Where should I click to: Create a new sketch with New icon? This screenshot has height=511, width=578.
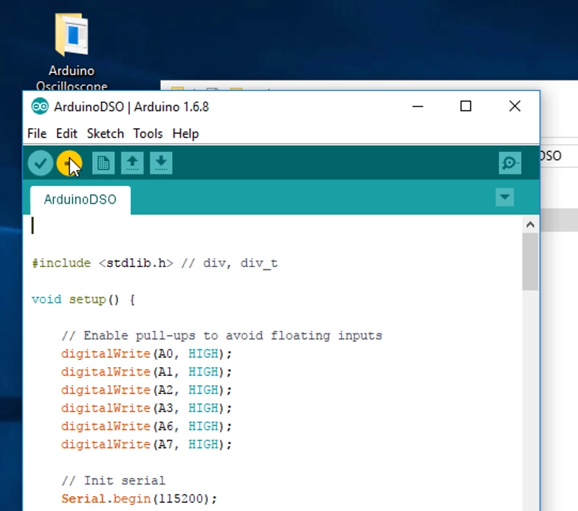click(103, 163)
